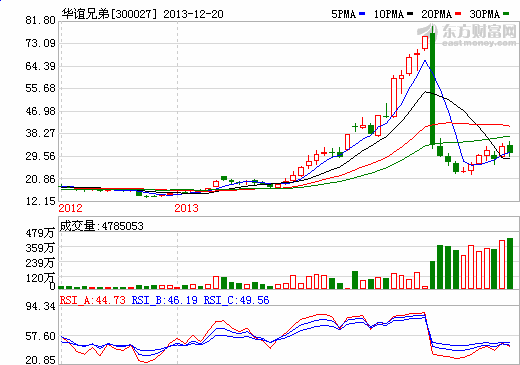This screenshot has width=520, height=365.
Task: Click the 73.09 price axis label
Action: click(x=40, y=43)
